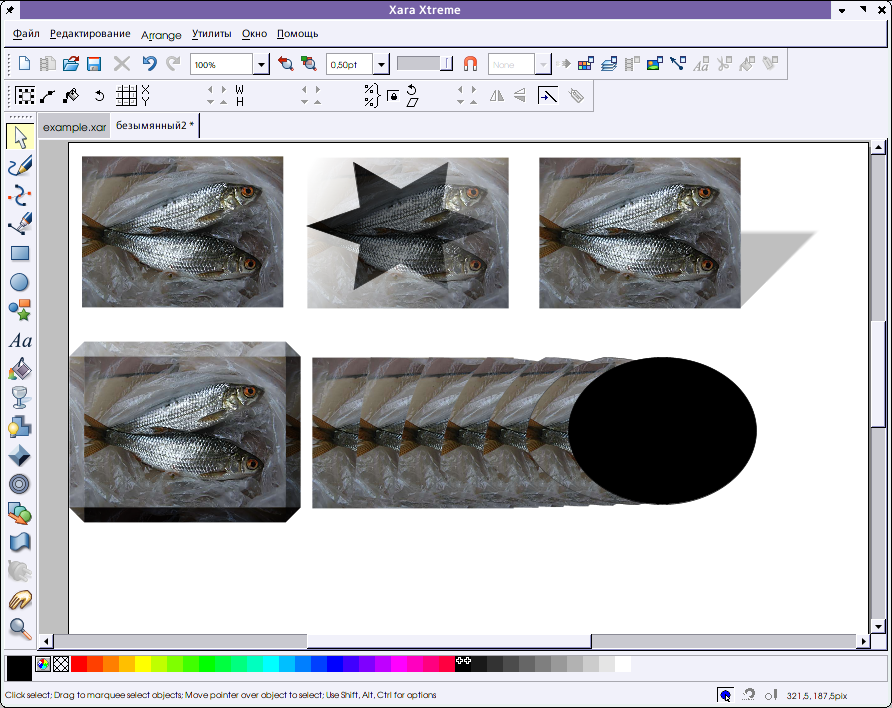Toggle the lock aspect ratio button
Viewport: 892px width, 708px height.
tap(393, 96)
